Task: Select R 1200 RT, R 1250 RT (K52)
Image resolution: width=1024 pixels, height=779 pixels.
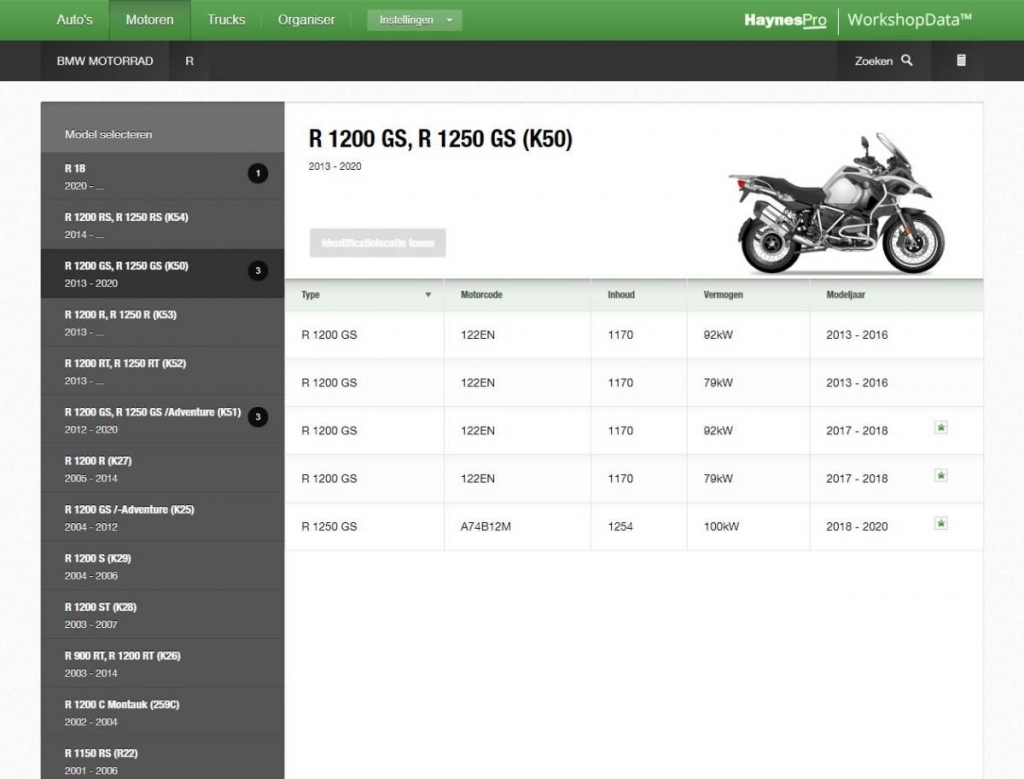Action: pyautogui.click(x=163, y=372)
